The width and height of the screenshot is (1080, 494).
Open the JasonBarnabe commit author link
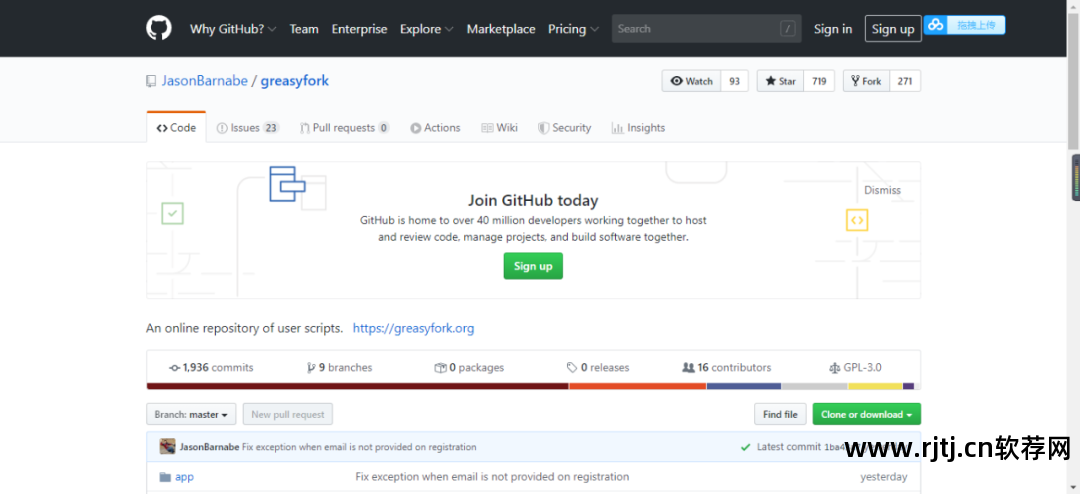click(x=209, y=446)
